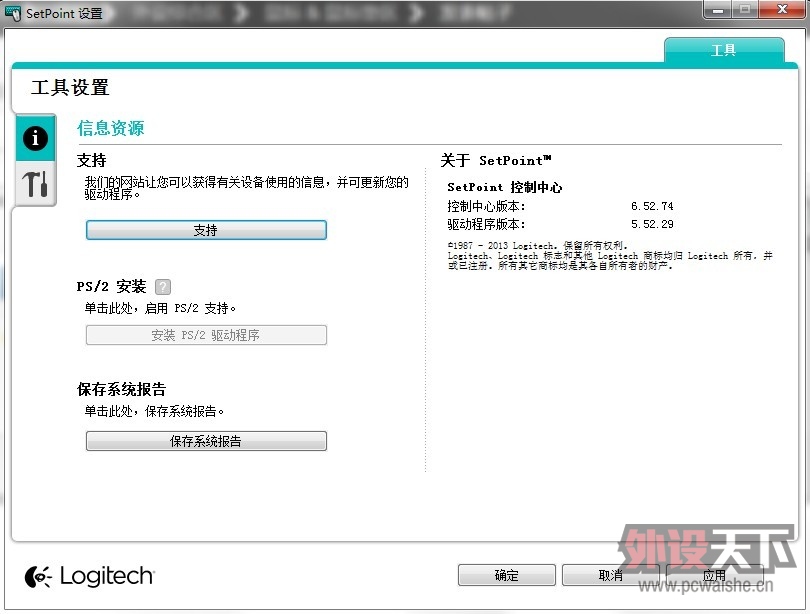This screenshot has height=614, width=810.
Task: Click driver version value 5.52.29
Action: (x=652, y=224)
